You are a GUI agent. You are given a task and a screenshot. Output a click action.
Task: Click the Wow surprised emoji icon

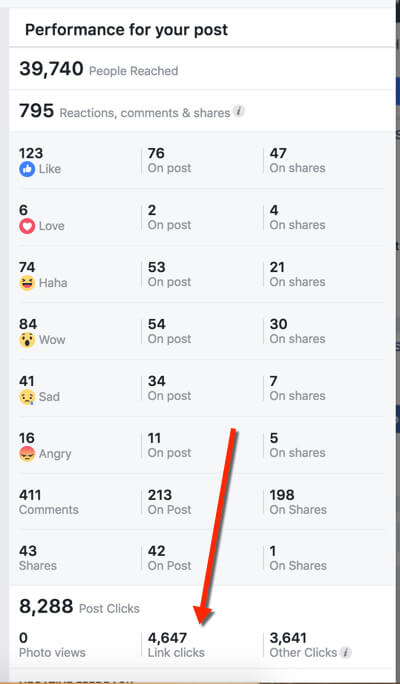(x=27, y=340)
